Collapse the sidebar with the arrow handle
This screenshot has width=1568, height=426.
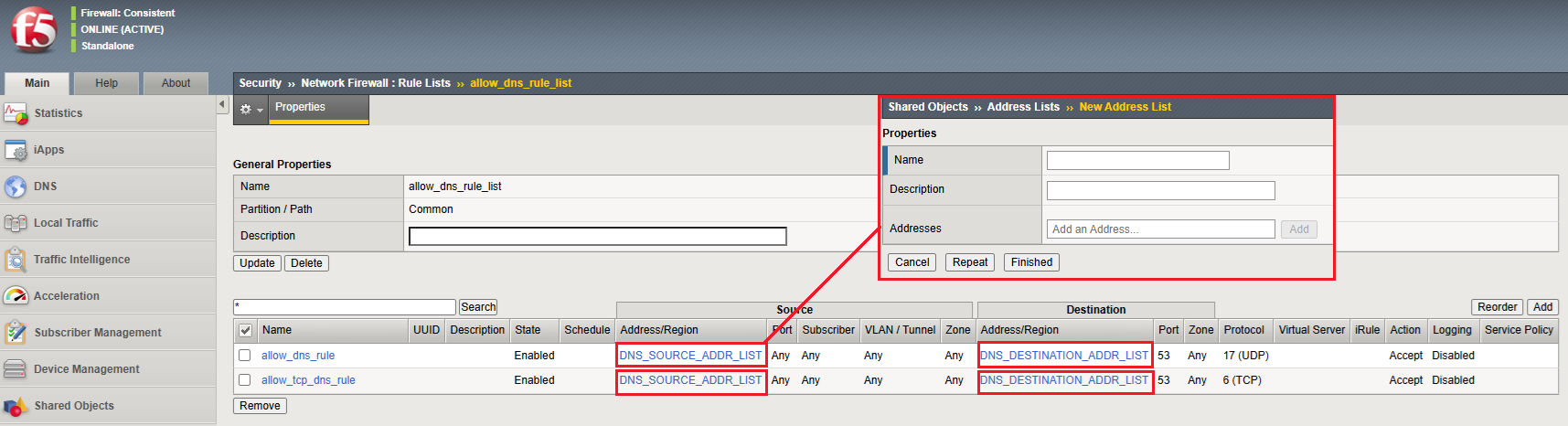[222, 105]
